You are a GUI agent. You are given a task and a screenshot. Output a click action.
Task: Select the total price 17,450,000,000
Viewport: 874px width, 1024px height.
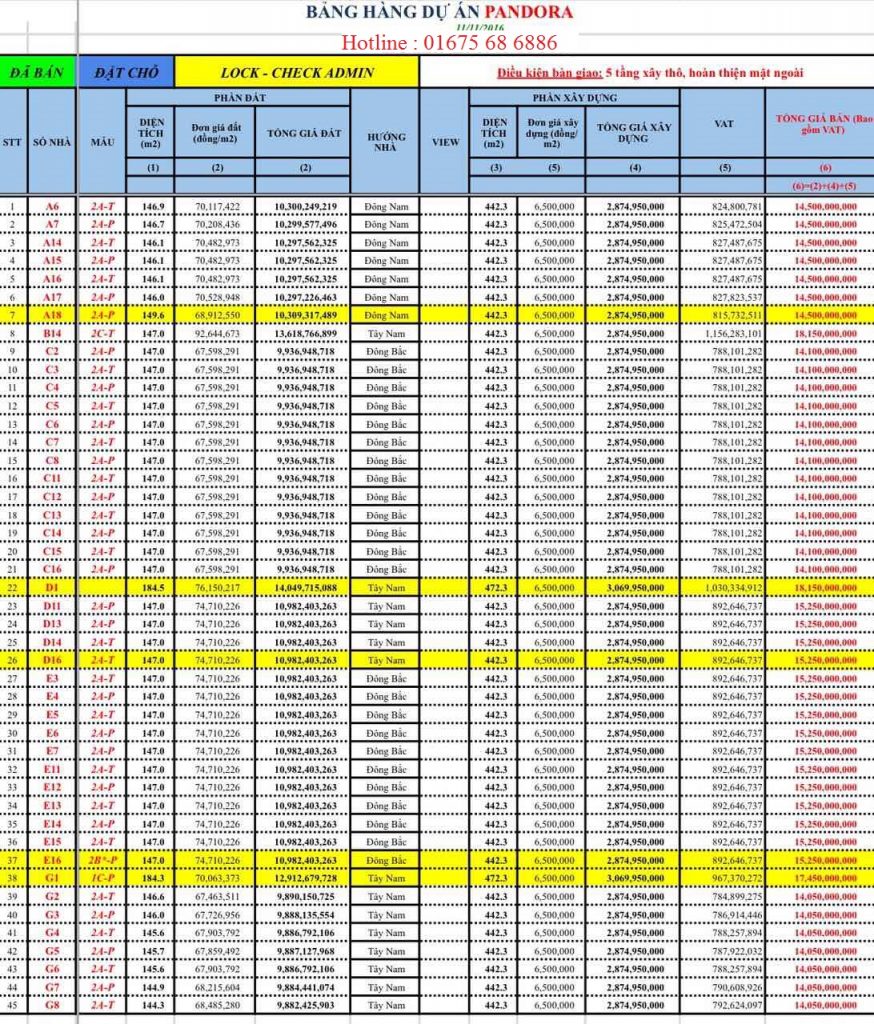[x=825, y=878]
